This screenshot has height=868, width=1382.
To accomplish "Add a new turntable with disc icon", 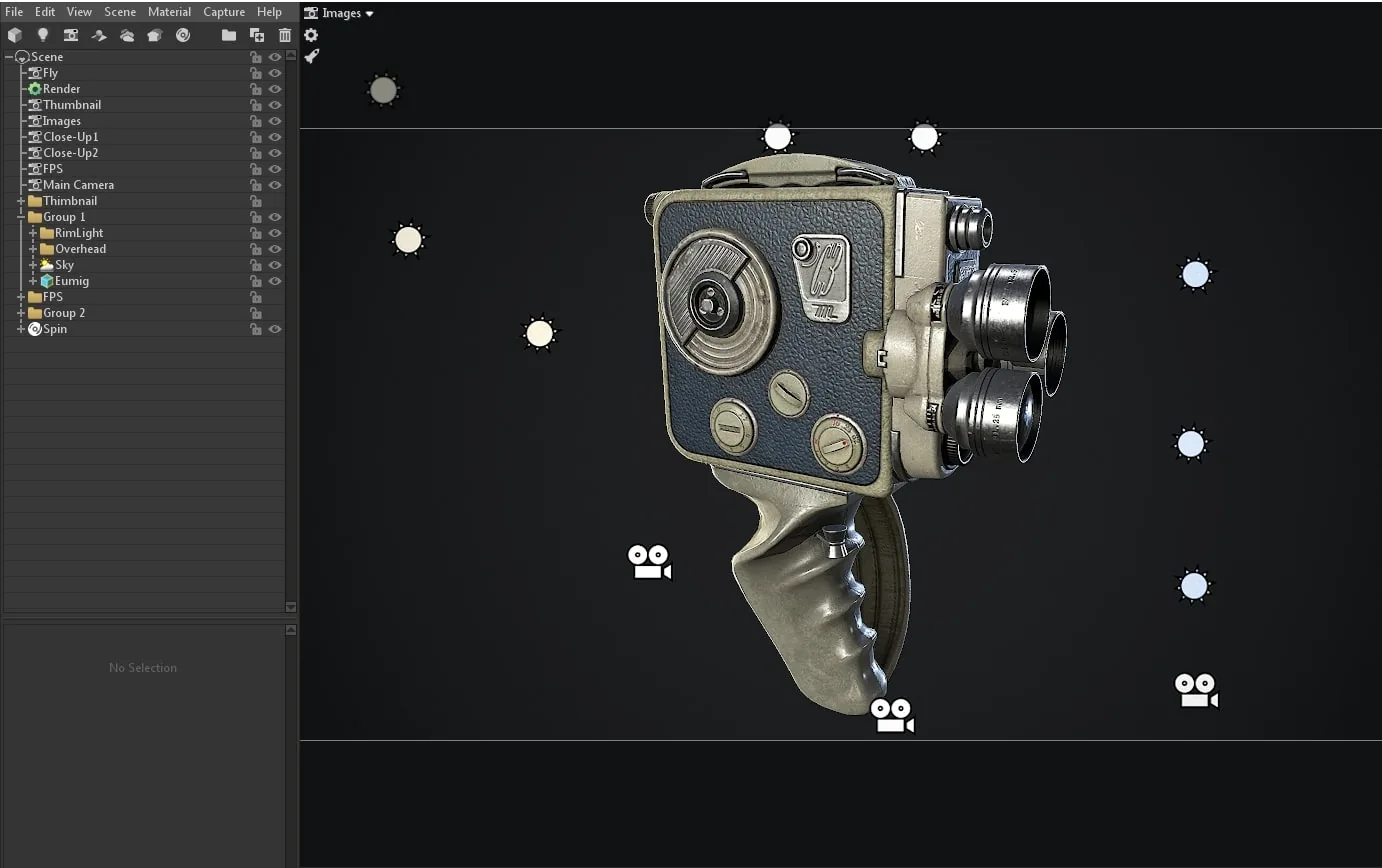I will click(x=183, y=35).
